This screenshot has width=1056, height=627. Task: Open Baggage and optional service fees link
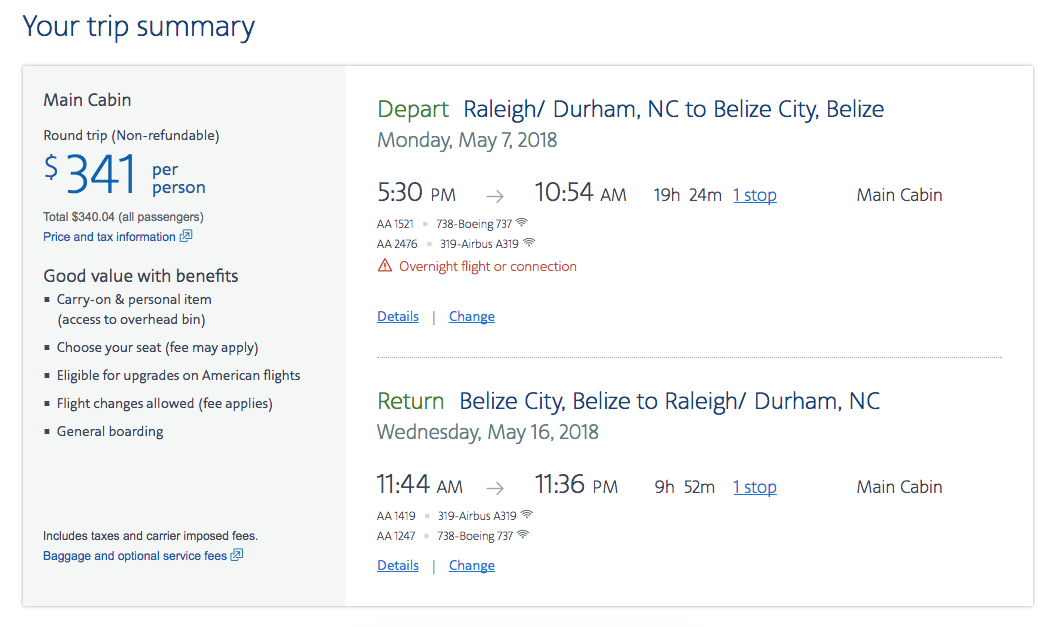135,556
